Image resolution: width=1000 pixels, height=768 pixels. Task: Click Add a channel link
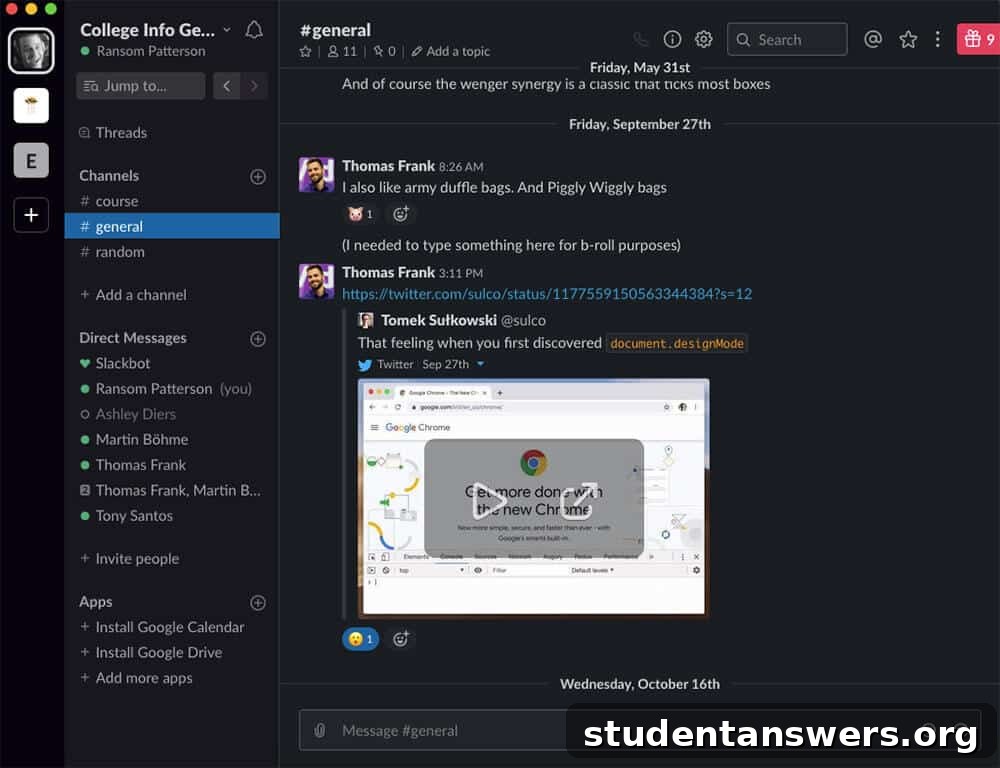tap(133, 295)
